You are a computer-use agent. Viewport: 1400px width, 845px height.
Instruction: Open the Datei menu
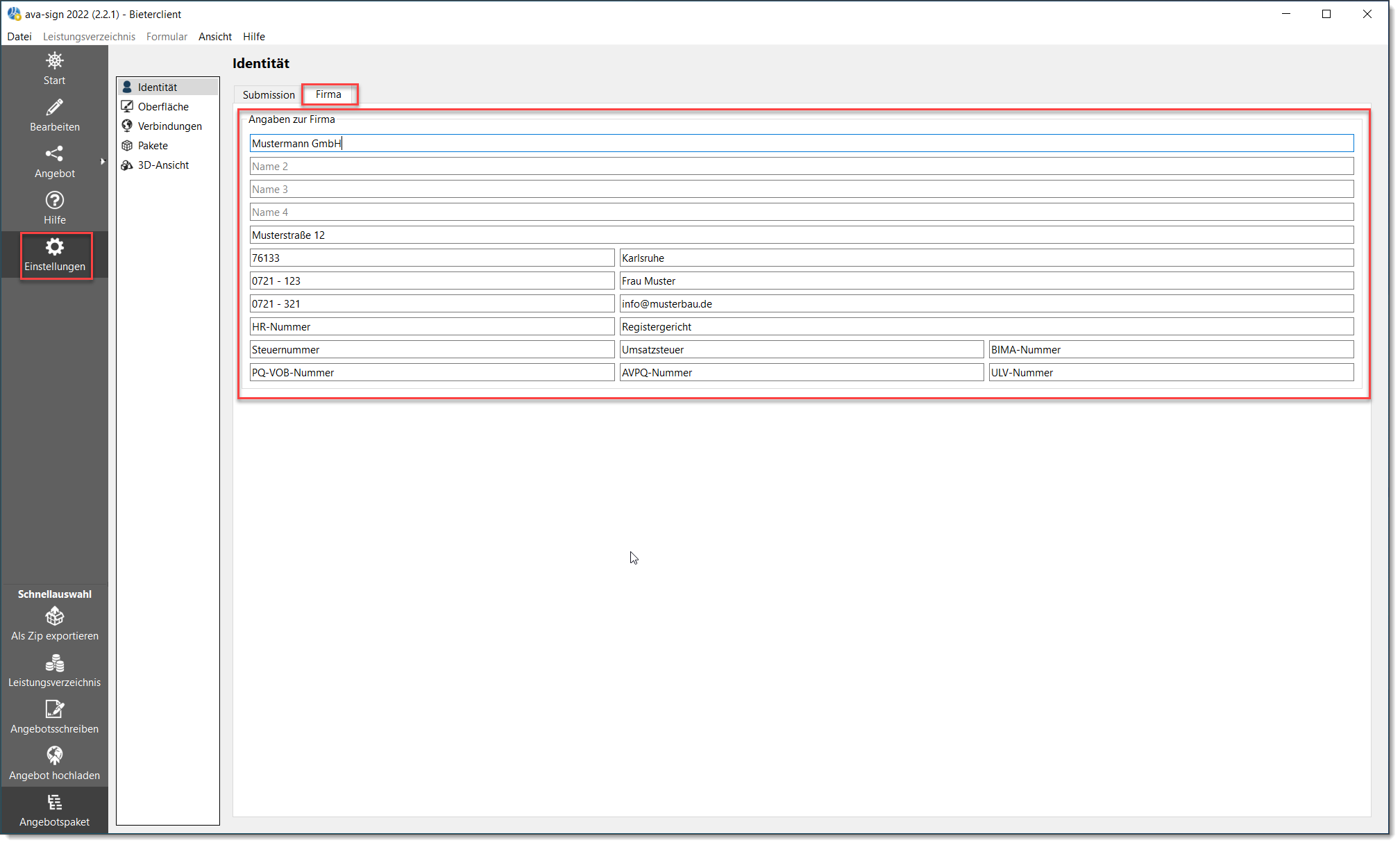click(x=19, y=36)
